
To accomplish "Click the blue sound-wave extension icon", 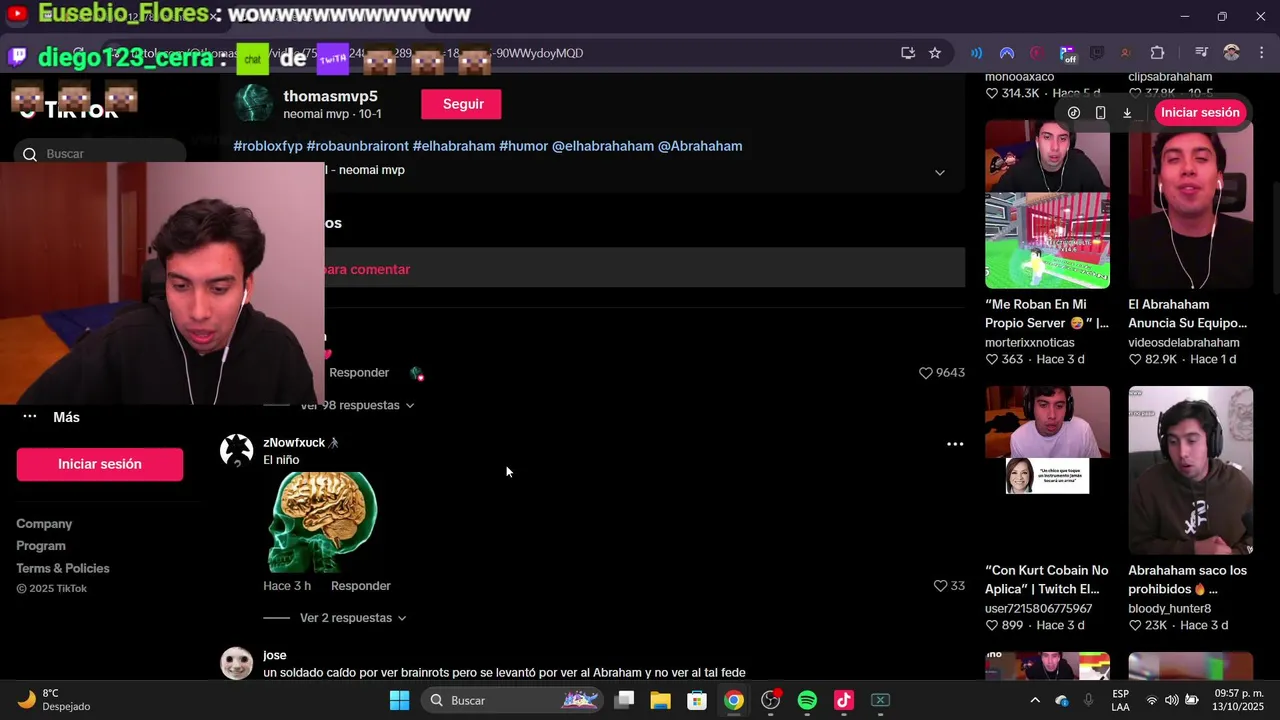I will click(976, 53).
